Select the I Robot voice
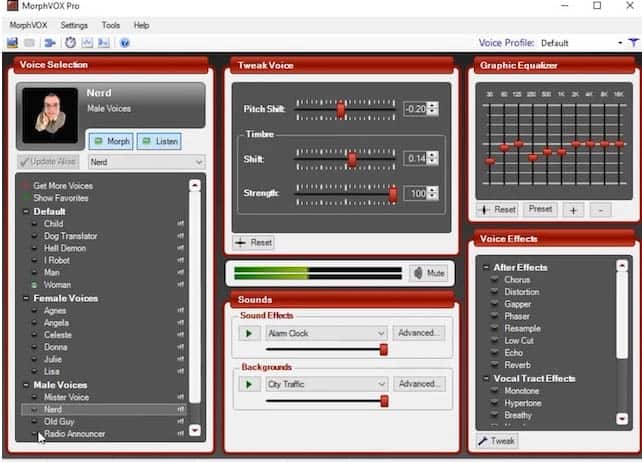Screen dimensions: 642x462 tap(57, 260)
